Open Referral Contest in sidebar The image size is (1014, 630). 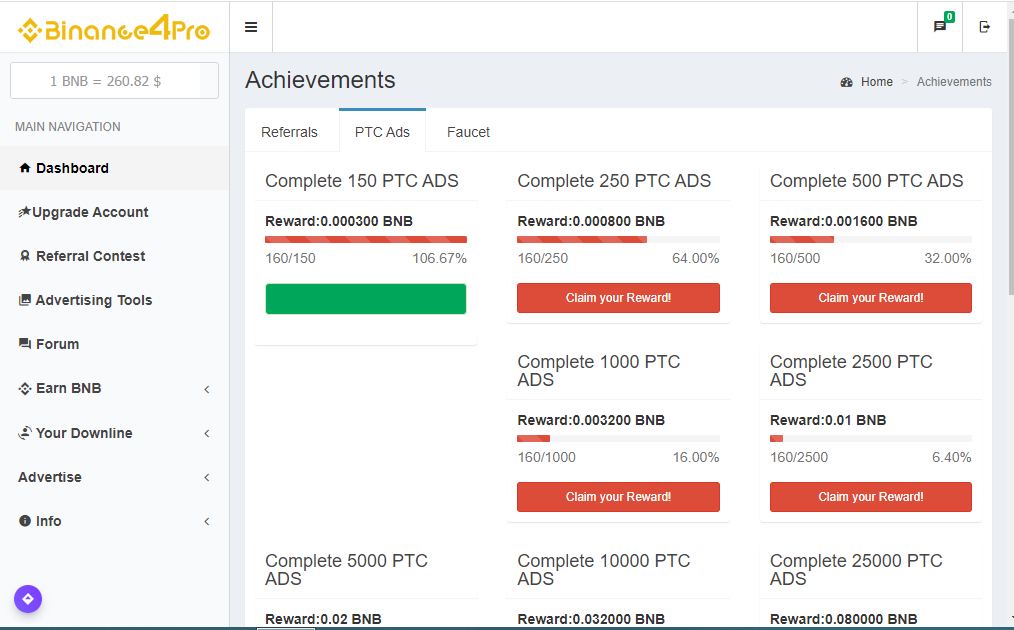tap(90, 256)
